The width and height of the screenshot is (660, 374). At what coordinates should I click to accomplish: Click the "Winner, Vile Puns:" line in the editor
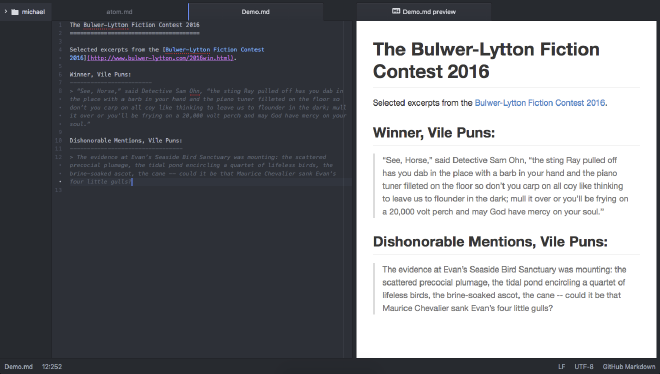point(100,74)
